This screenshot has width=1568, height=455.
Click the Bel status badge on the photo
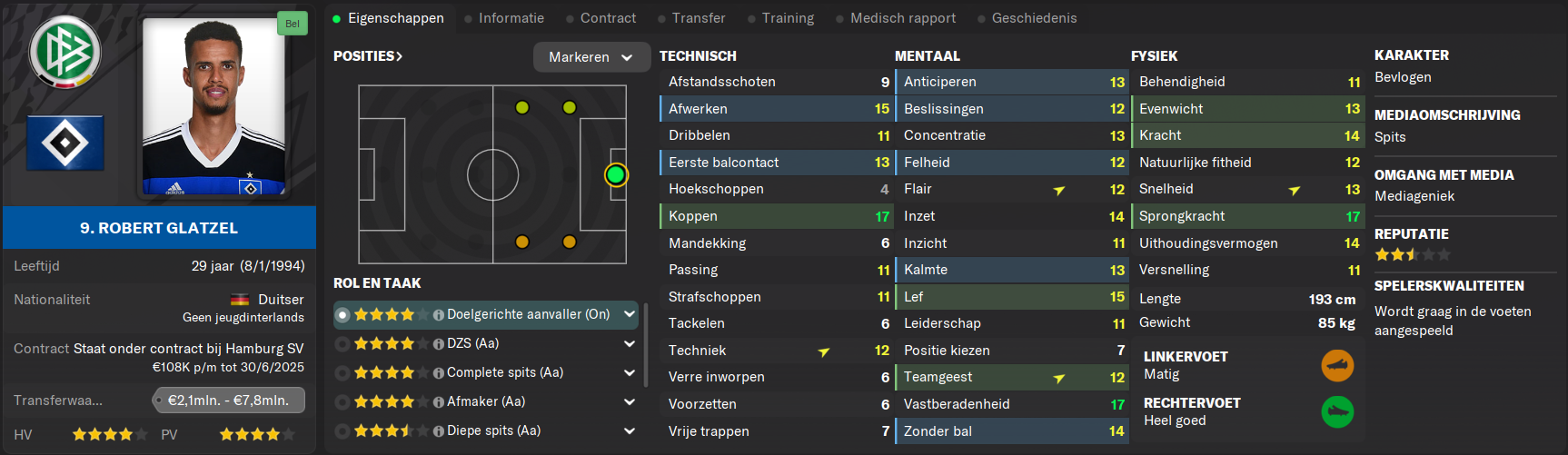coord(293,24)
